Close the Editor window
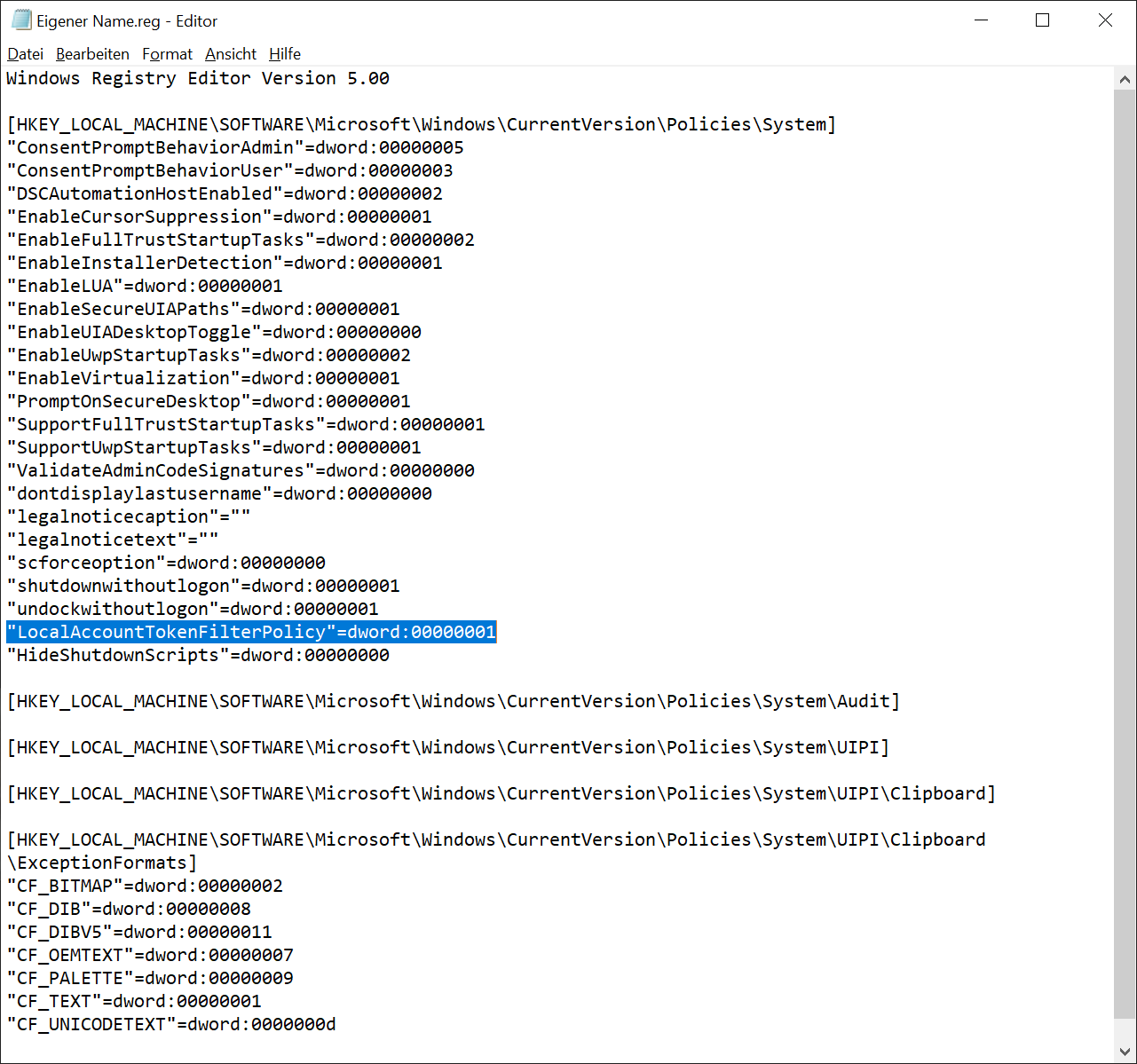The width and height of the screenshot is (1137, 1064). pyautogui.click(x=1105, y=20)
